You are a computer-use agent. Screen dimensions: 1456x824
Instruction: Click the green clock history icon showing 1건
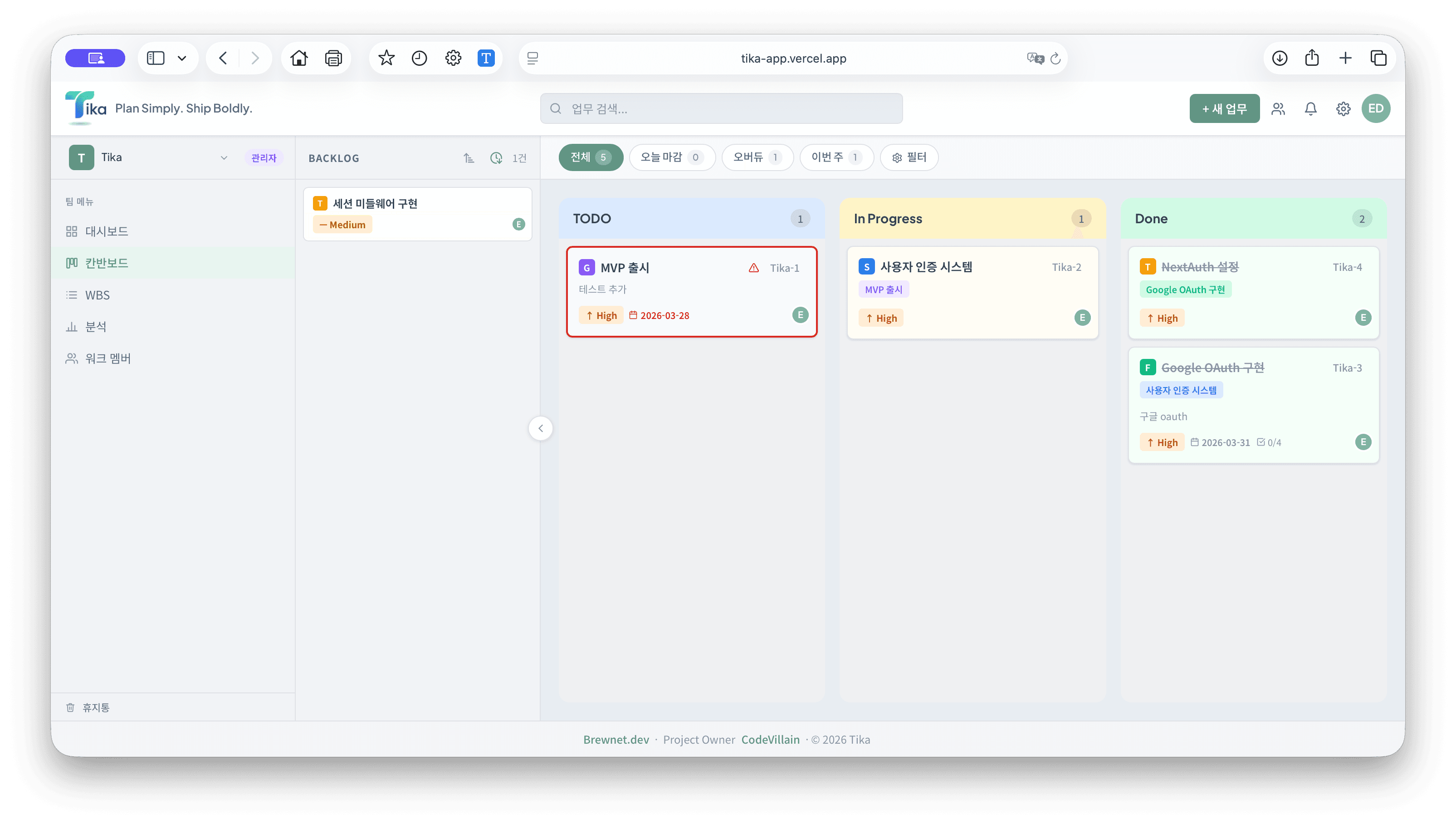[496, 158]
